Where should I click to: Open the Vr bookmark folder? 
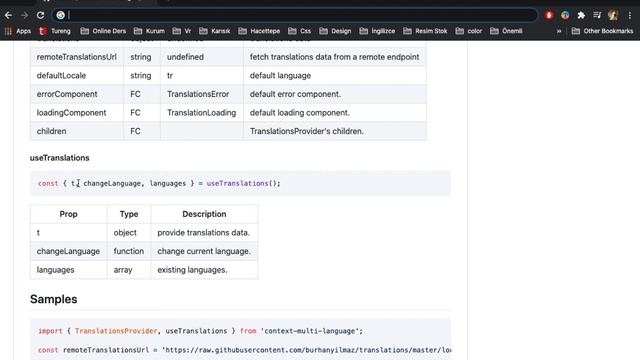(x=182, y=31)
